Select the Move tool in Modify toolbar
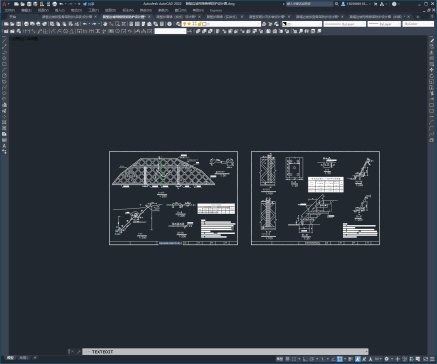The image size is (437, 364). pyautogui.click(x=432, y=70)
